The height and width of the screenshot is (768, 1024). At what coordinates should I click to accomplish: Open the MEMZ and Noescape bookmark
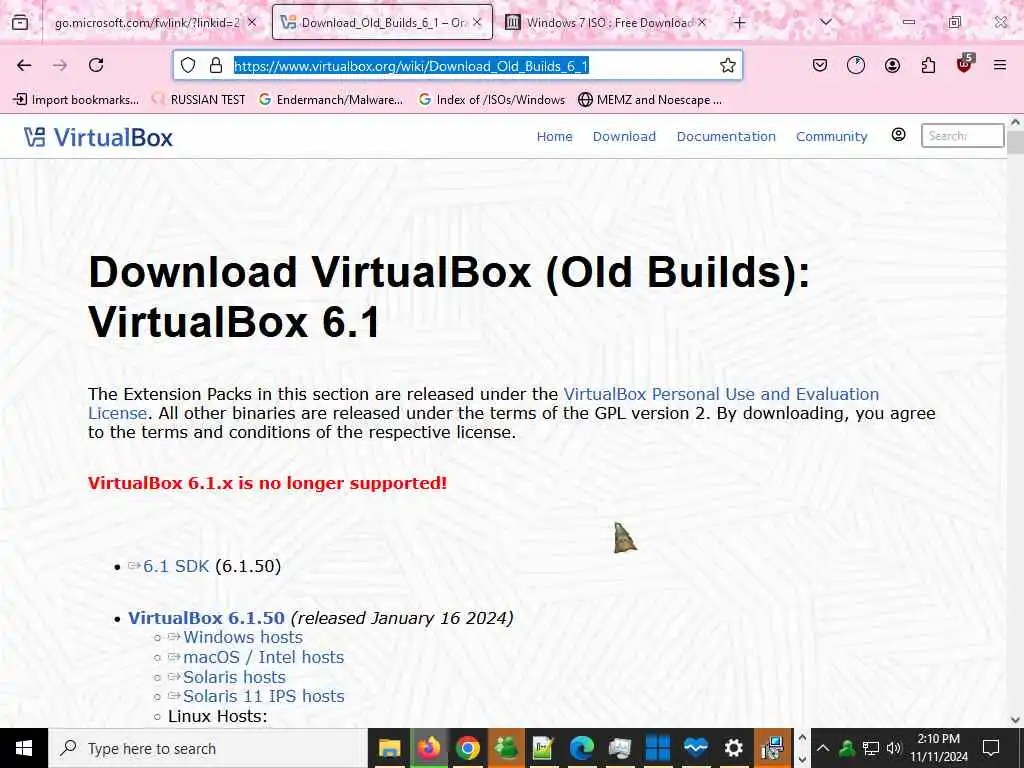tap(650, 100)
